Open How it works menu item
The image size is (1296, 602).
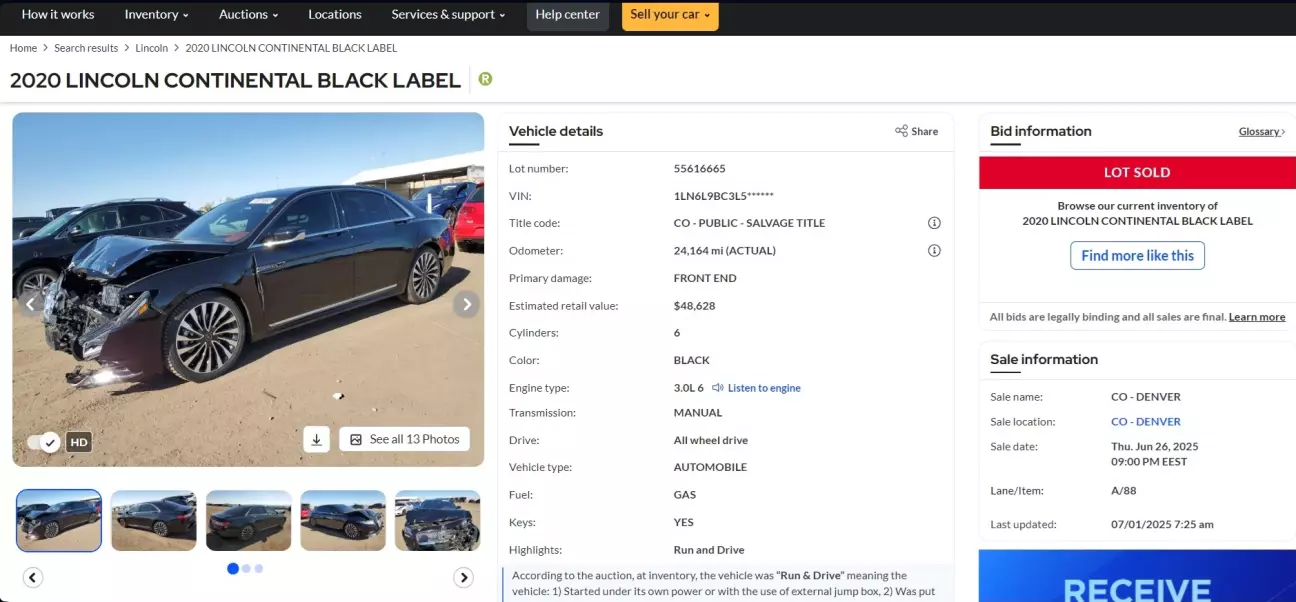click(58, 15)
